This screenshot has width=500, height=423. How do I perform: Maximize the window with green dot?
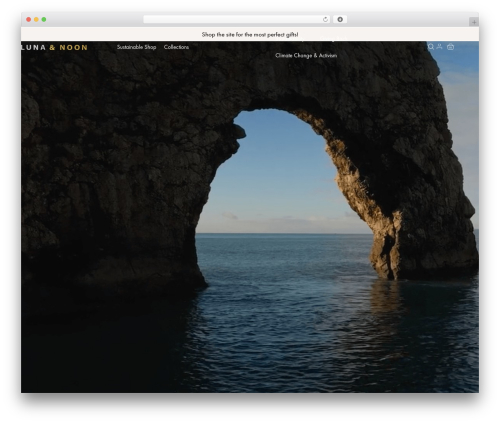click(44, 19)
